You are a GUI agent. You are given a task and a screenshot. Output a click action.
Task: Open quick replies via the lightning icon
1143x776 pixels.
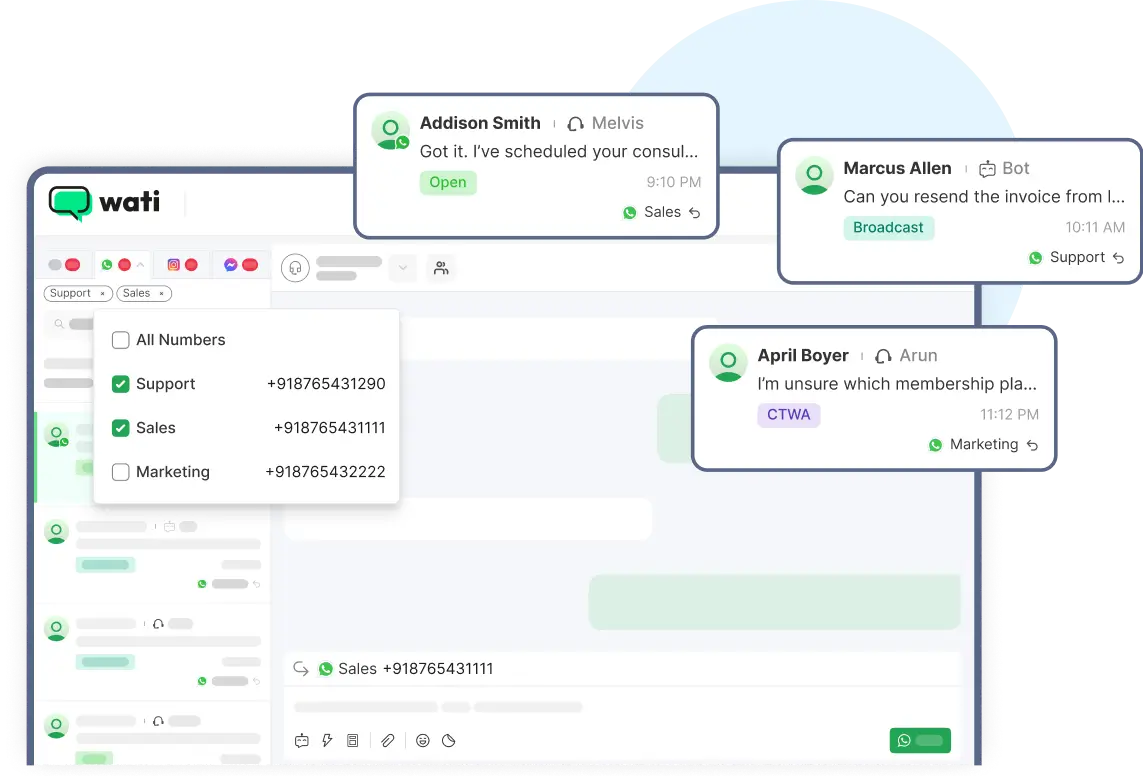(x=327, y=740)
